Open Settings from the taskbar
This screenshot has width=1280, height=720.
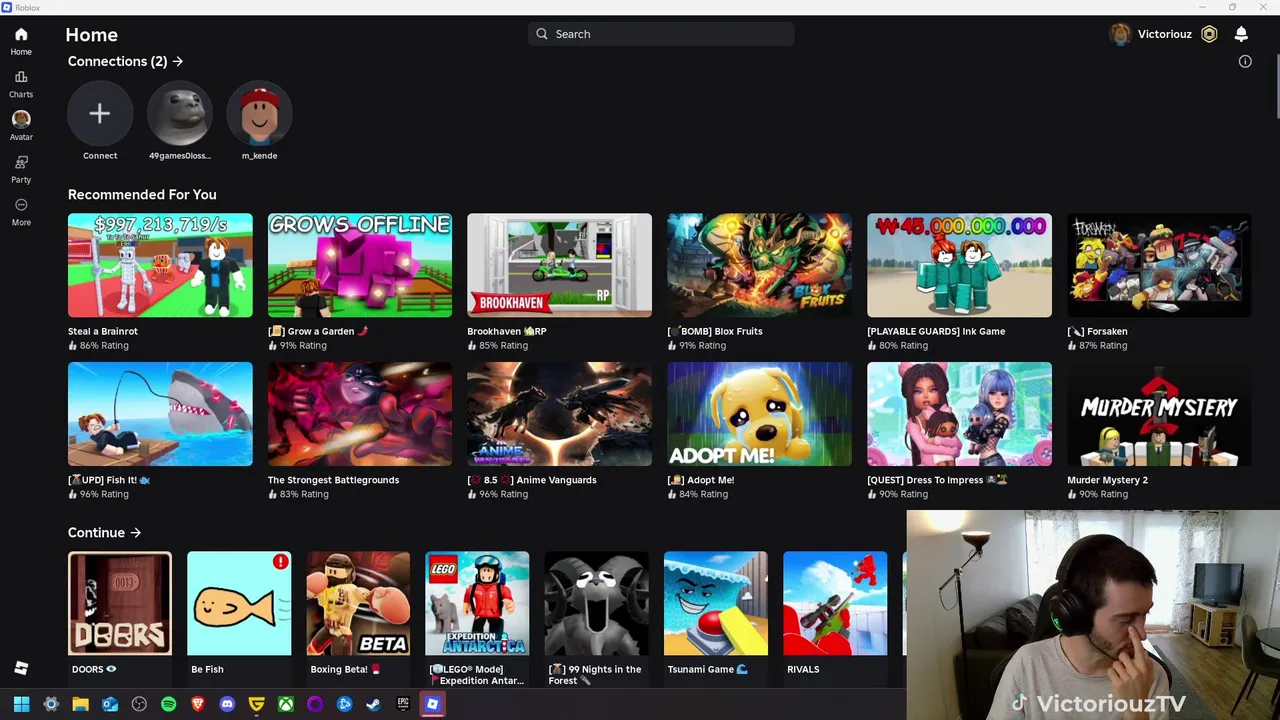pyautogui.click(x=51, y=704)
